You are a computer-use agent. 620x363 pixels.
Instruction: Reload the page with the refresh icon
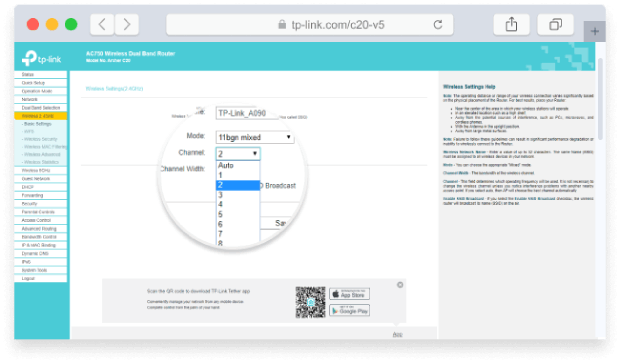tap(438, 25)
